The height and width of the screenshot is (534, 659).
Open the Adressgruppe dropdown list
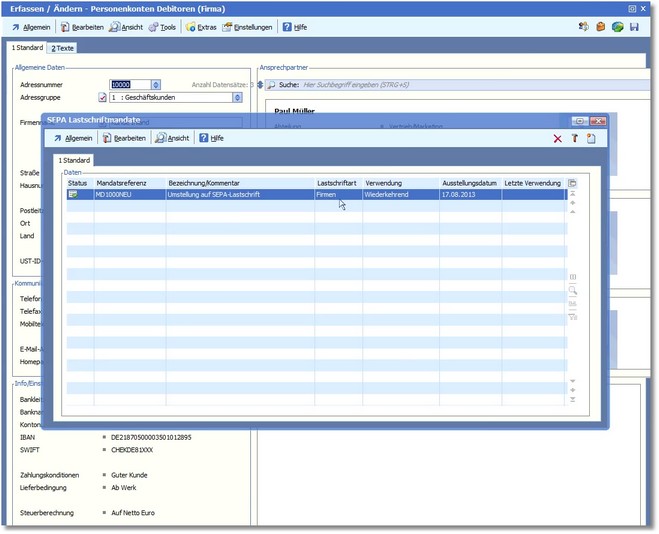237,98
